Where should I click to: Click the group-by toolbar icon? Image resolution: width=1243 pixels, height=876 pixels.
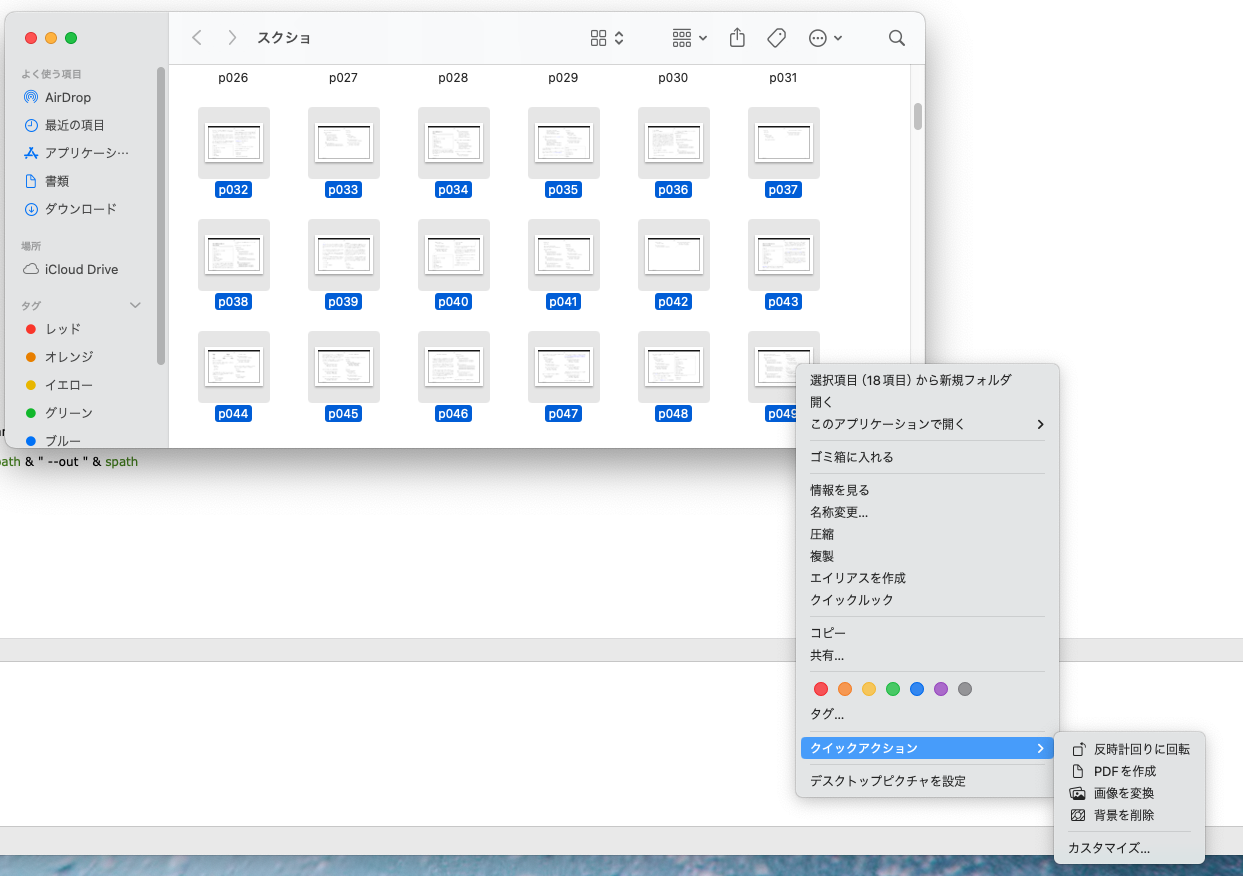pyautogui.click(x=682, y=37)
